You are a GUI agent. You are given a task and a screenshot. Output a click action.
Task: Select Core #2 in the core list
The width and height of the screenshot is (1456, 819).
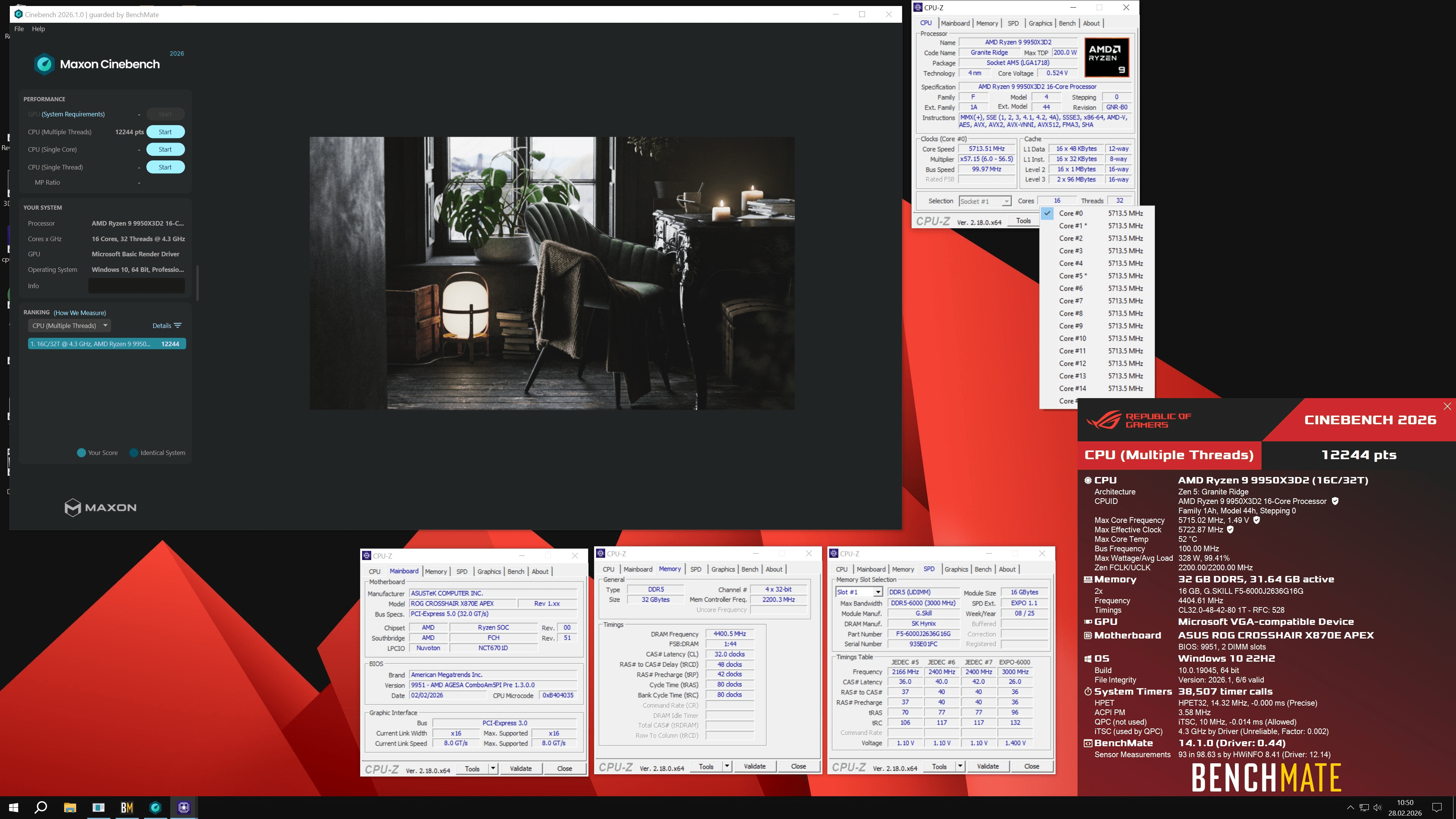pos(1097,238)
